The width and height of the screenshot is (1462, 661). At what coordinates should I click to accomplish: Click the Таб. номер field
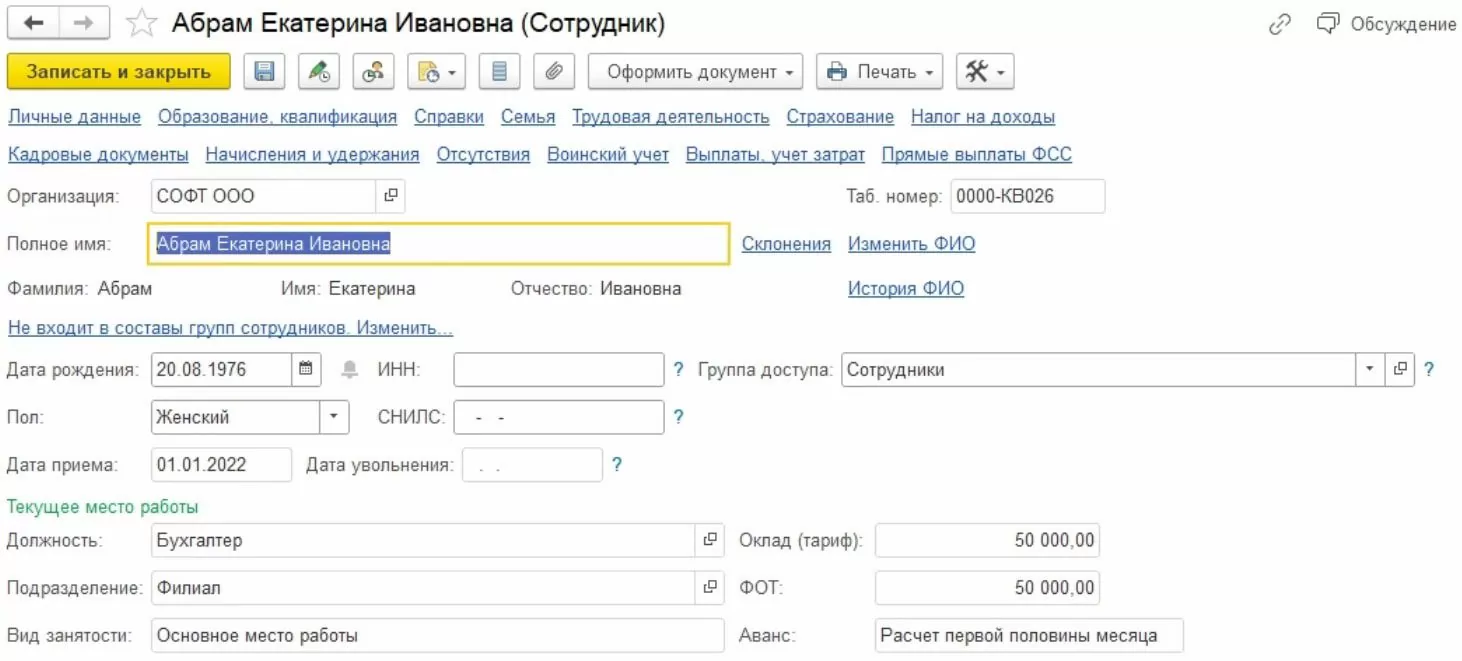[1027, 196]
